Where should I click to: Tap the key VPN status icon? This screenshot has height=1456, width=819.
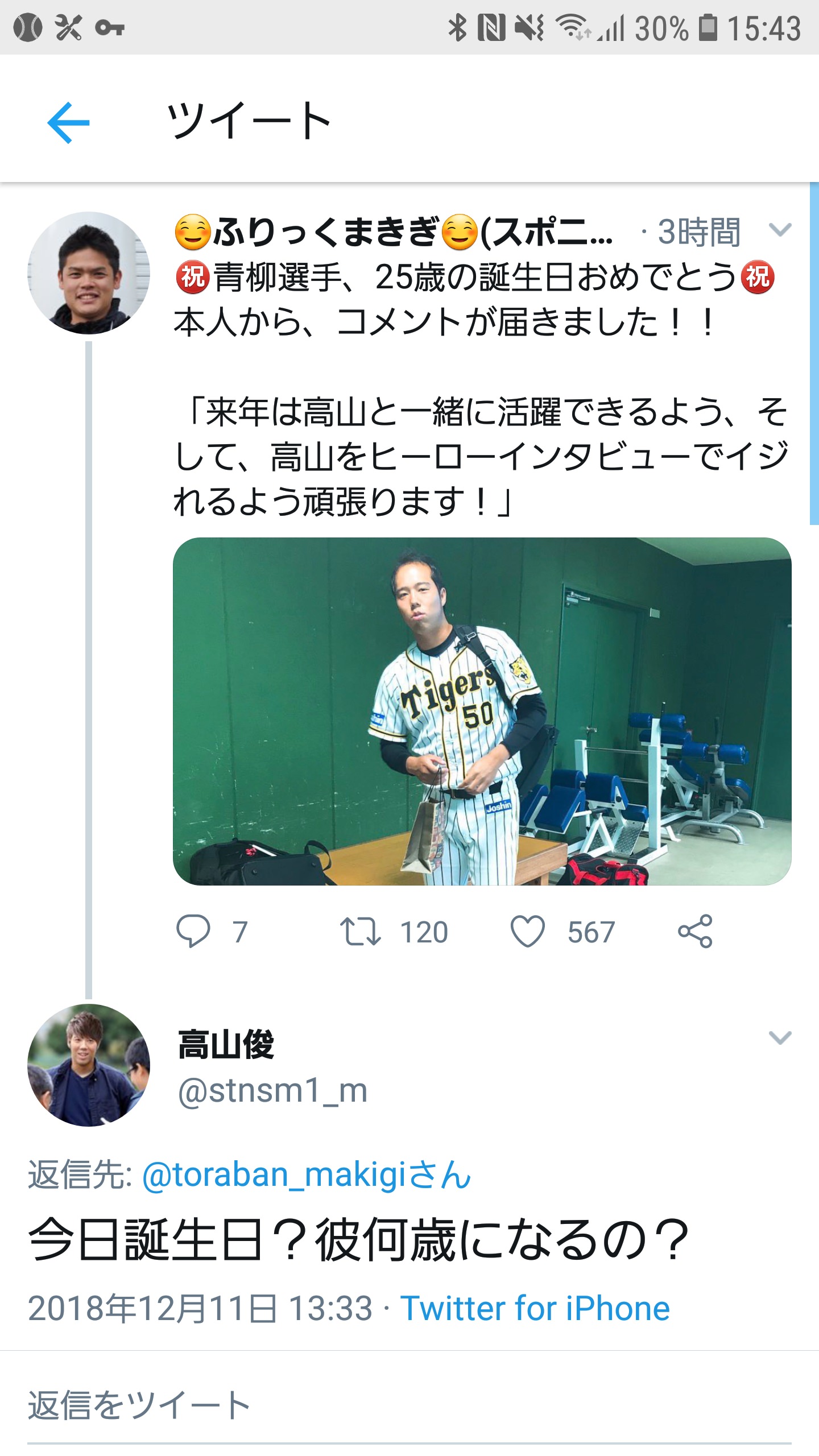pyautogui.click(x=110, y=27)
